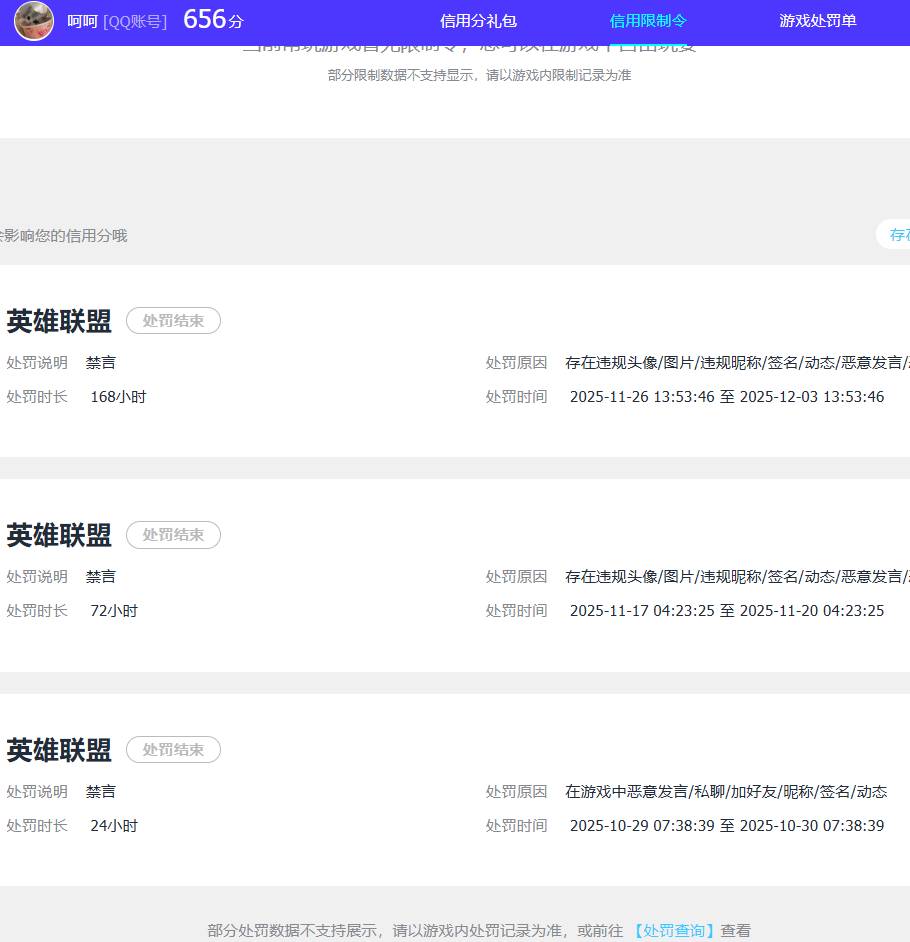The image size is (910, 942).
Task: Select the 处罚结束 badge on the 72小时 record
Action: (x=173, y=535)
